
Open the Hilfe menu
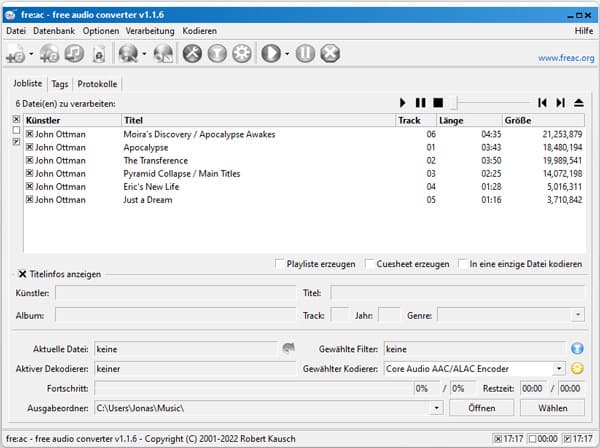click(584, 31)
